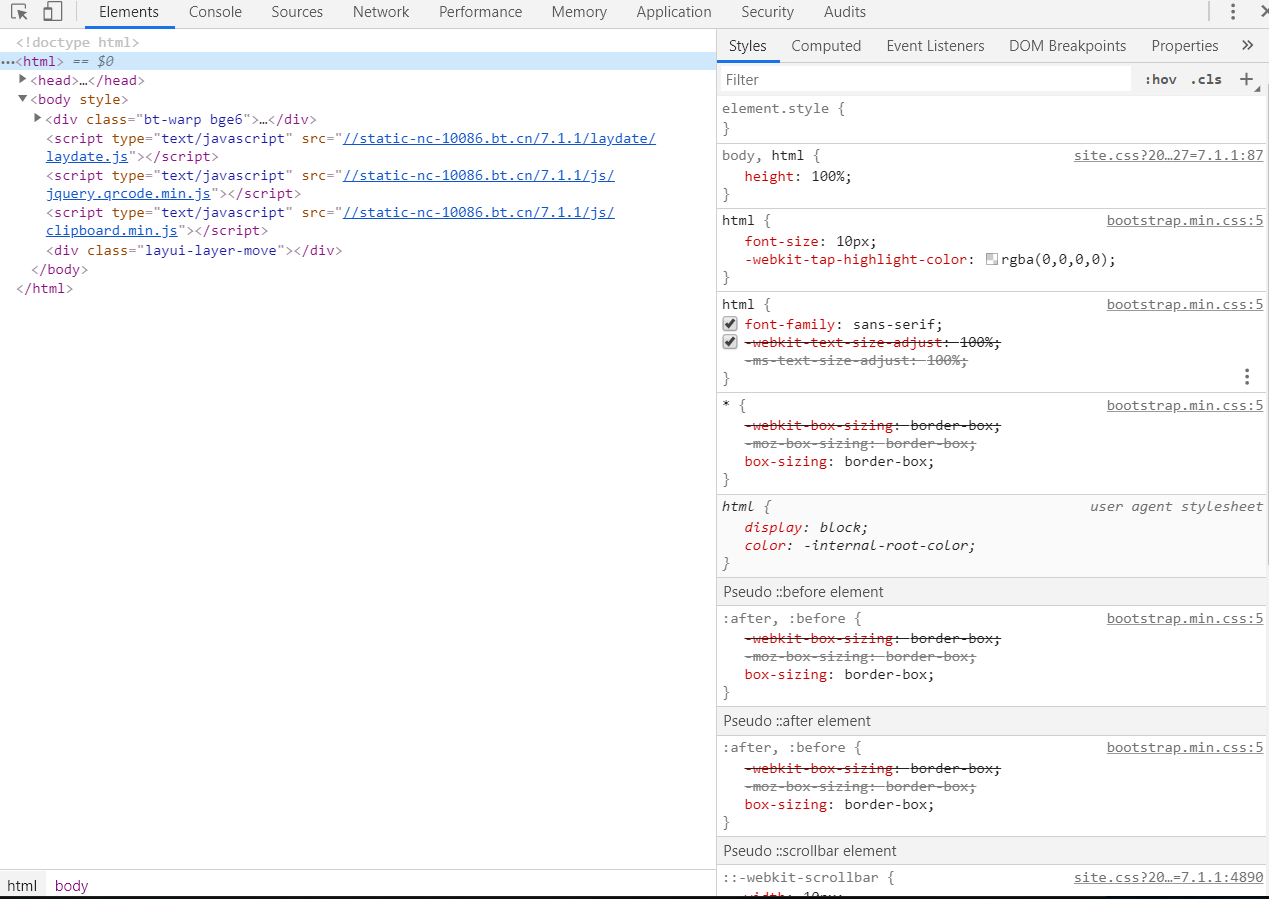Select the <!doctype html> line
The image size is (1269, 899).
tap(78, 43)
